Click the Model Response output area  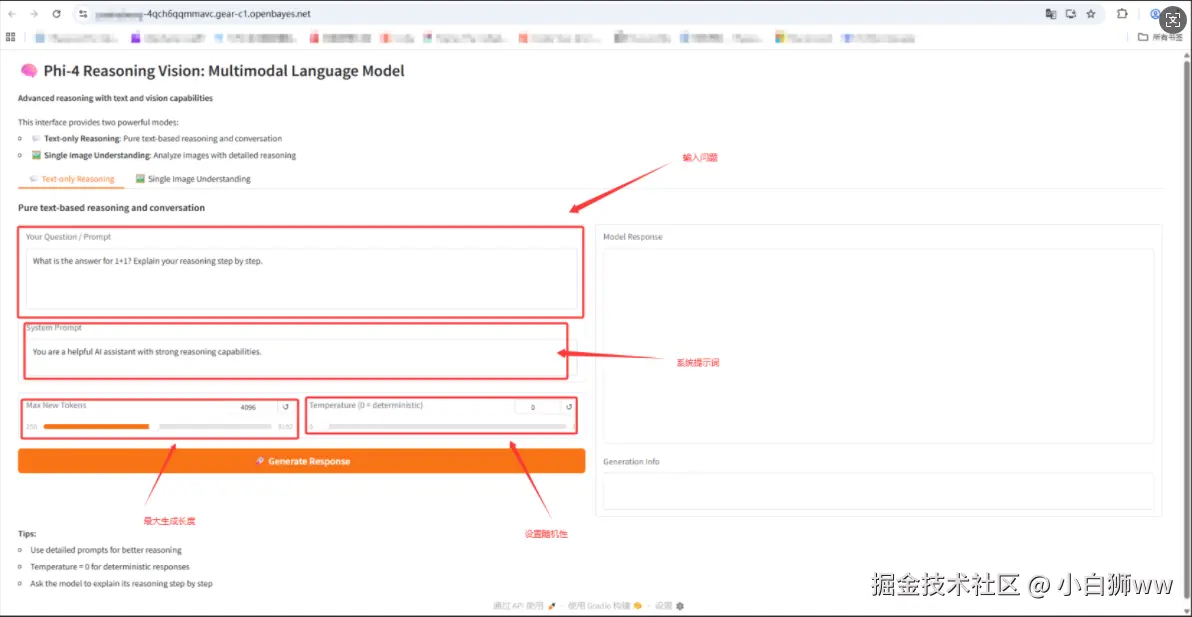click(878, 346)
